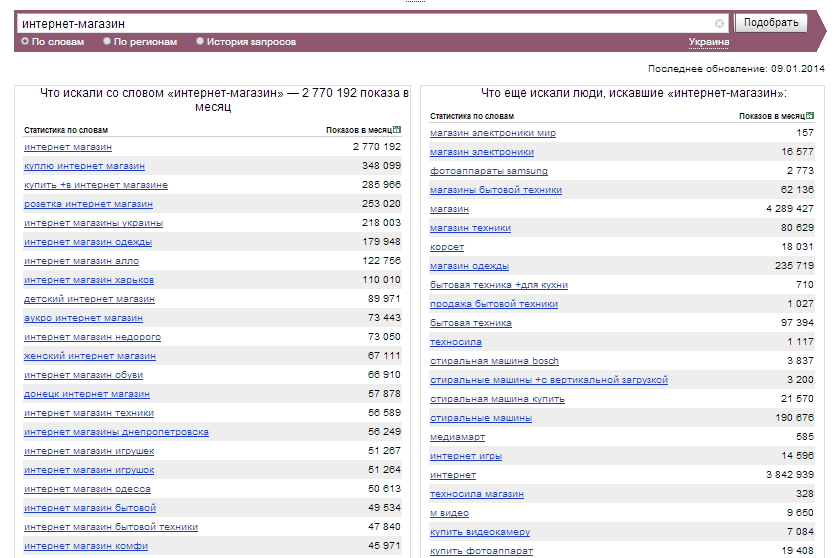The height and width of the screenshot is (558, 835).
Task: Open the 'купить видеокамеру' link
Action: (x=480, y=532)
